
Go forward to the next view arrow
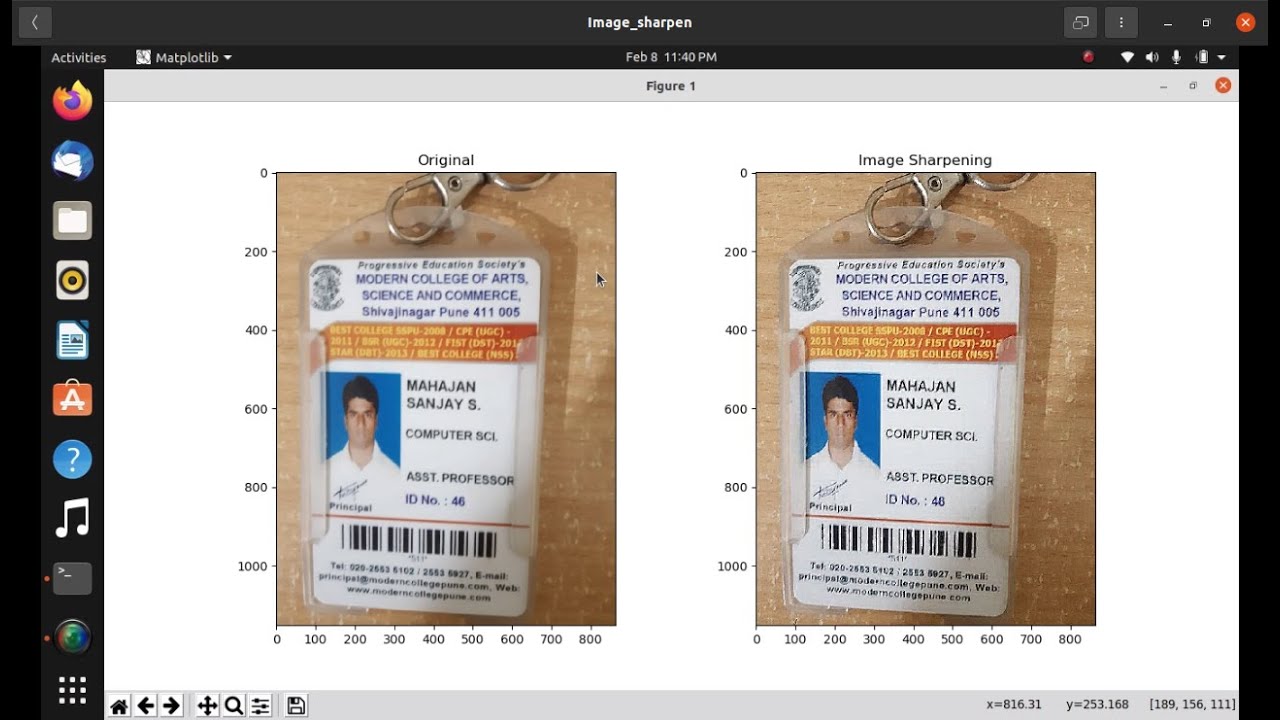[171, 706]
